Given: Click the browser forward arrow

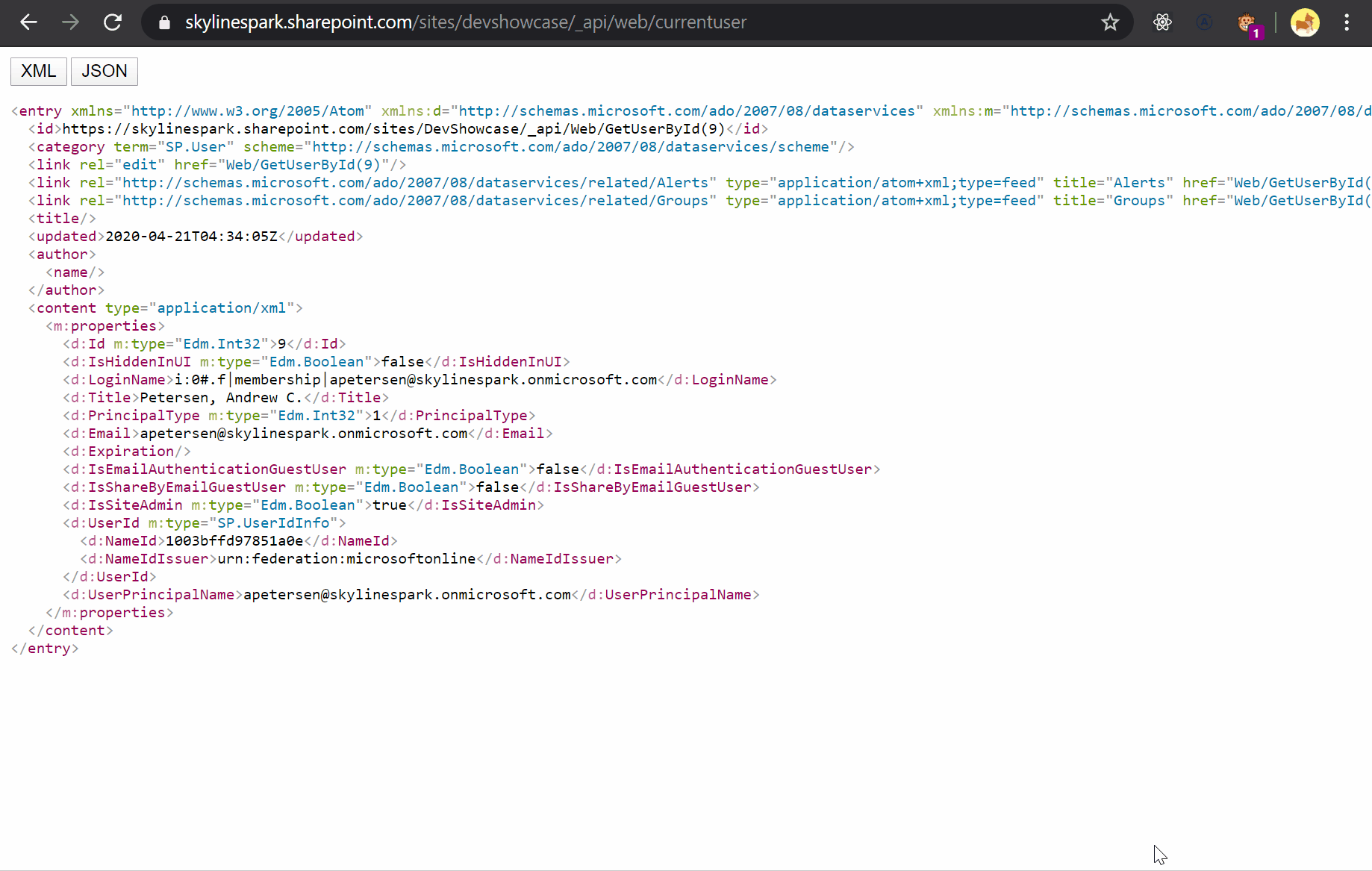Looking at the screenshot, I should pos(70,22).
